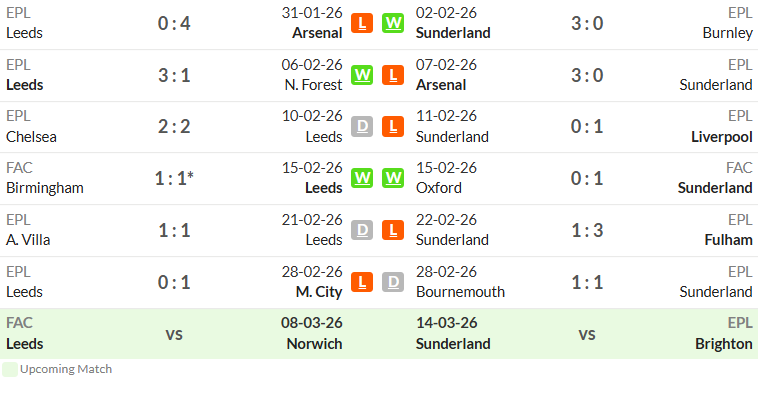Open the Sunderland vs Brighton upcoming fixture
The height and width of the screenshot is (395, 760).
click(586, 334)
